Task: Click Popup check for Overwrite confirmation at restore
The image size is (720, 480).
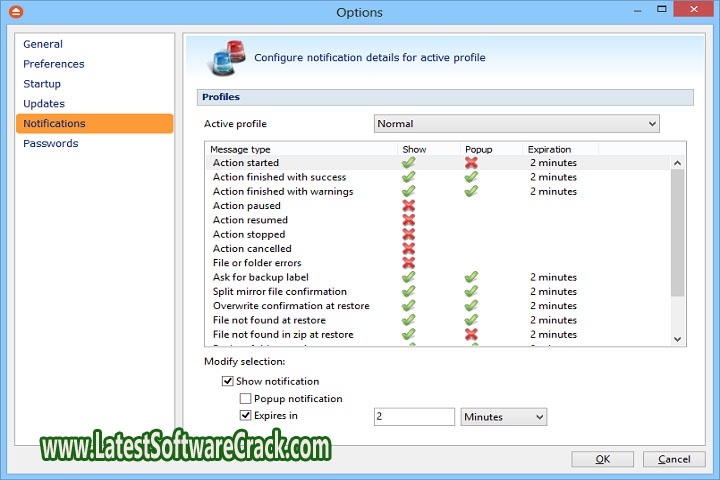Action: point(471,305)
